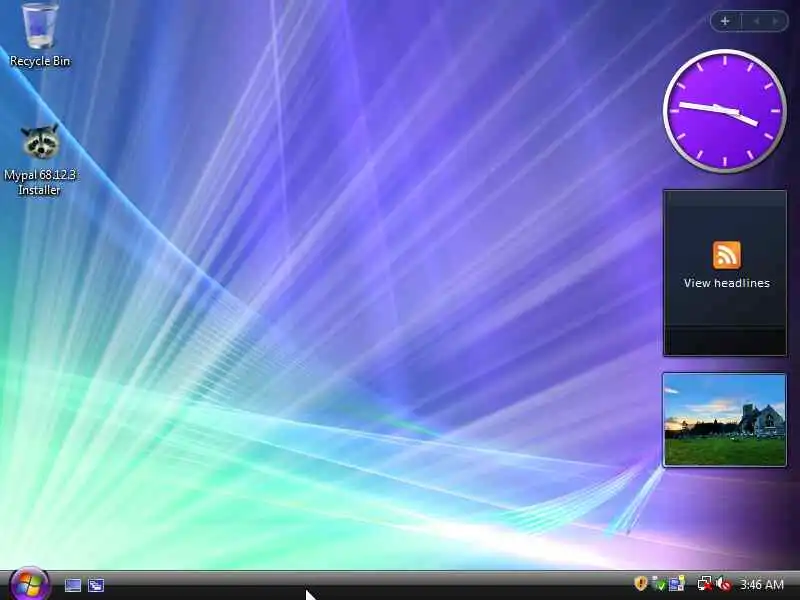This screenshot has width=800, height=600.
Task: Open the Windows Start orb
Action: tap(29, 584)
